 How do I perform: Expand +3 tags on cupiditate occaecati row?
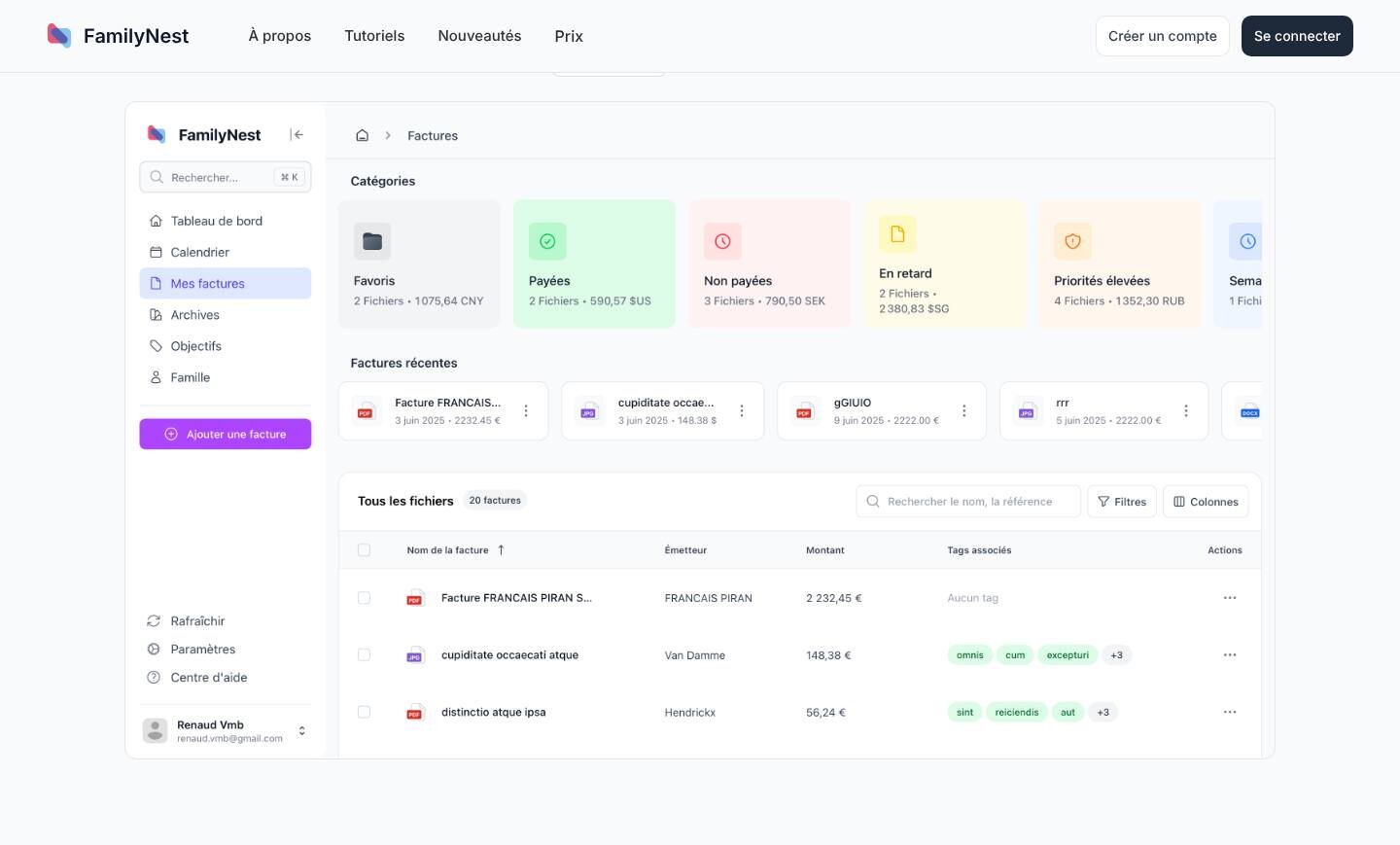tap(1117, 655)
